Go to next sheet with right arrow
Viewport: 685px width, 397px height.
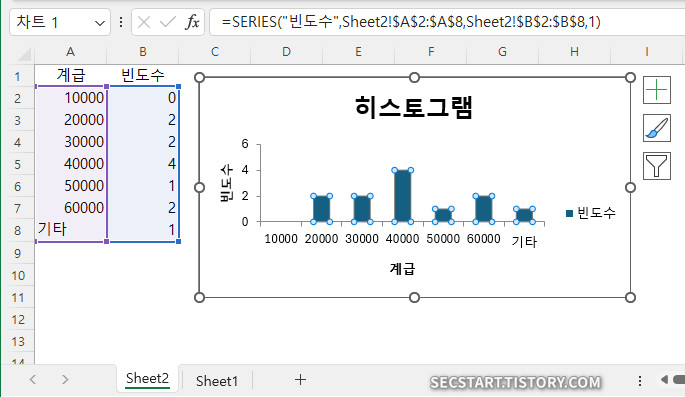[x=65, y=380]
